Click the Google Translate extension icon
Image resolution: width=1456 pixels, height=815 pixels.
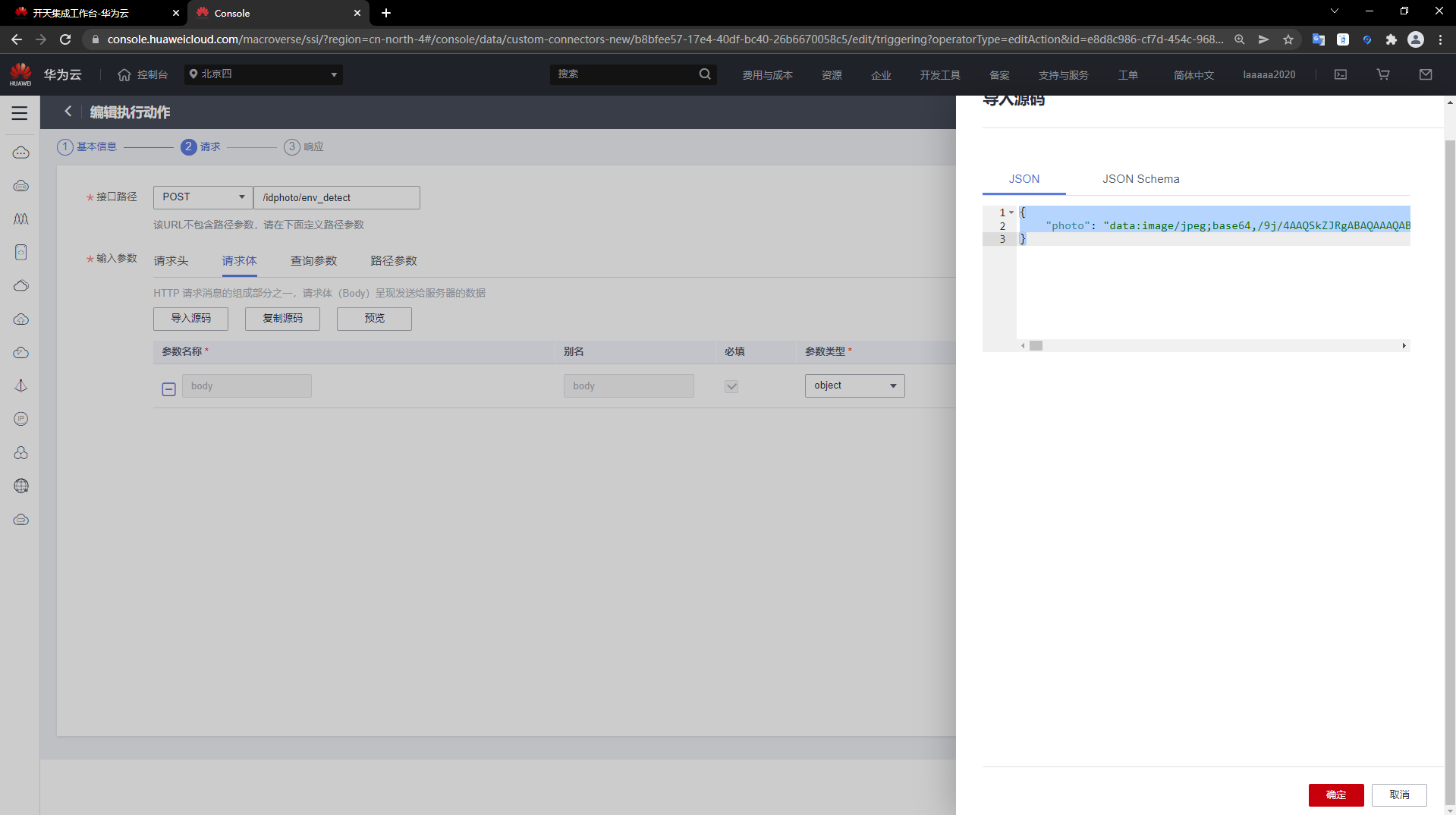point(1319,39)
